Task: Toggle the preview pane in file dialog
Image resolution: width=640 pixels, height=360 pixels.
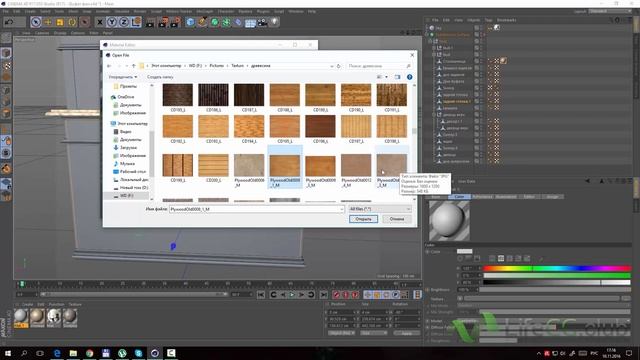Action: (398, 77)
